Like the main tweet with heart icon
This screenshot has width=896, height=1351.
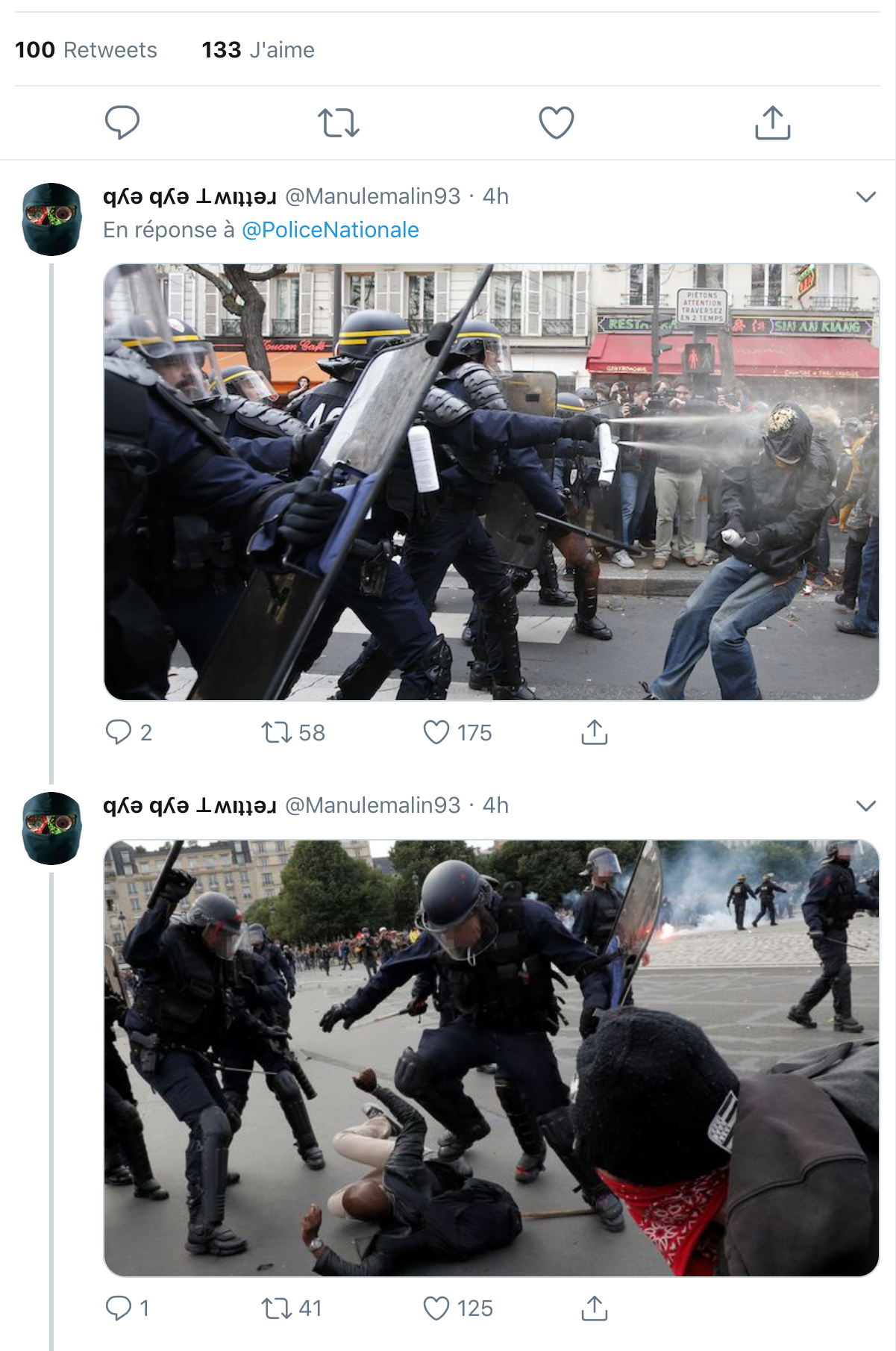pos(557,122)
